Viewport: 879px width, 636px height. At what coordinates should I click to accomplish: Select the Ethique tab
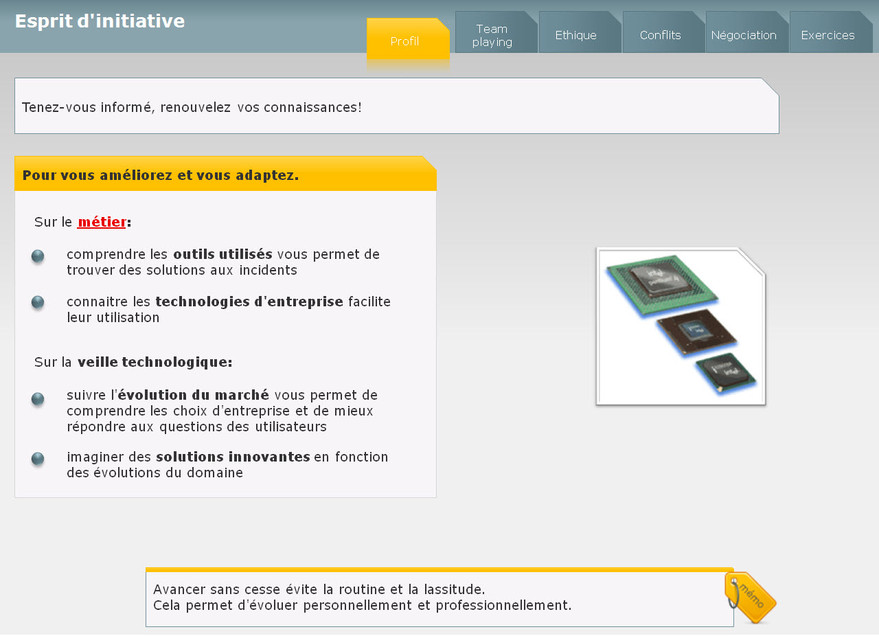pyautogui.click(x=576, y=35)
